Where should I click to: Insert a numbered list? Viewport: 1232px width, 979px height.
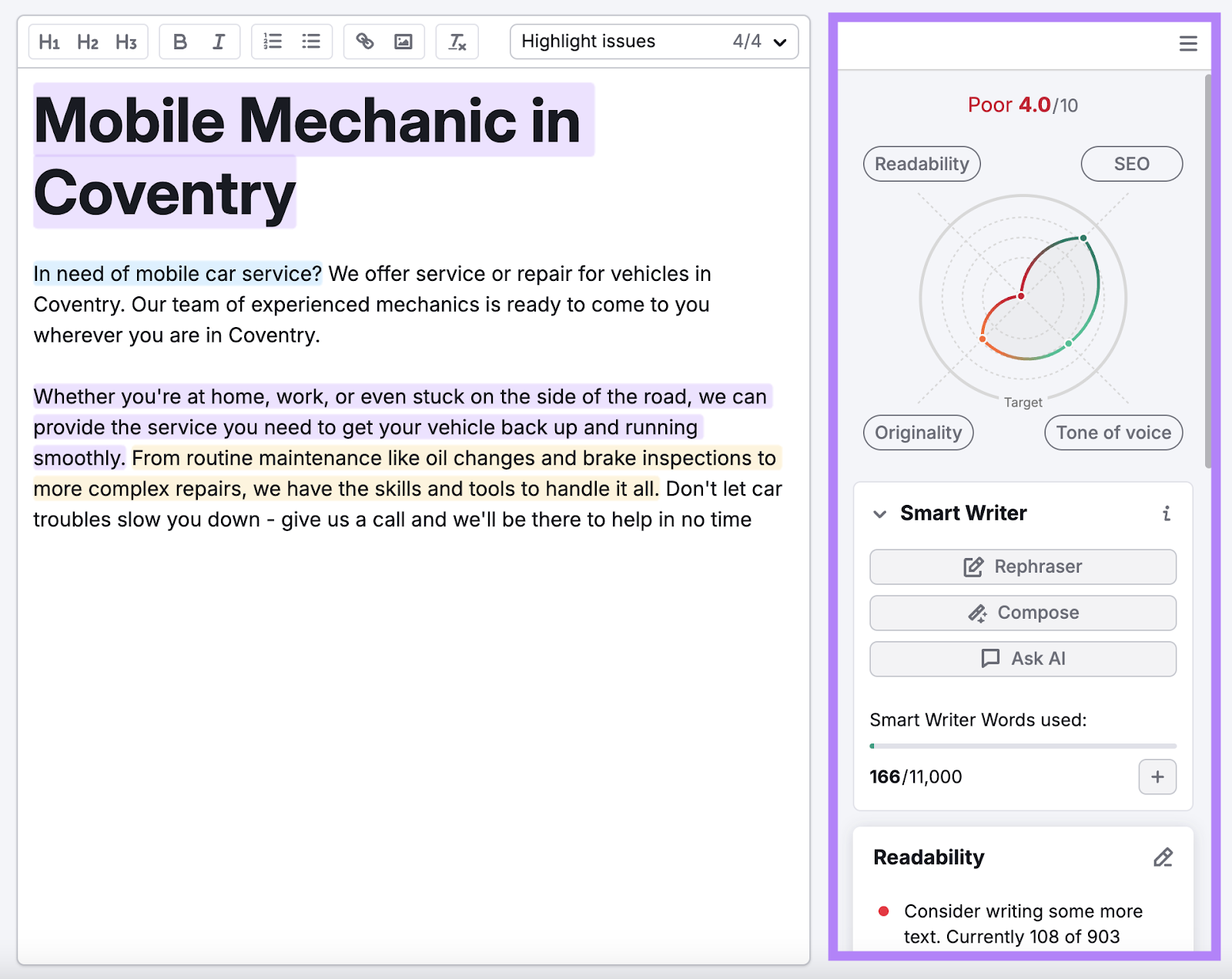click(273, 42)
